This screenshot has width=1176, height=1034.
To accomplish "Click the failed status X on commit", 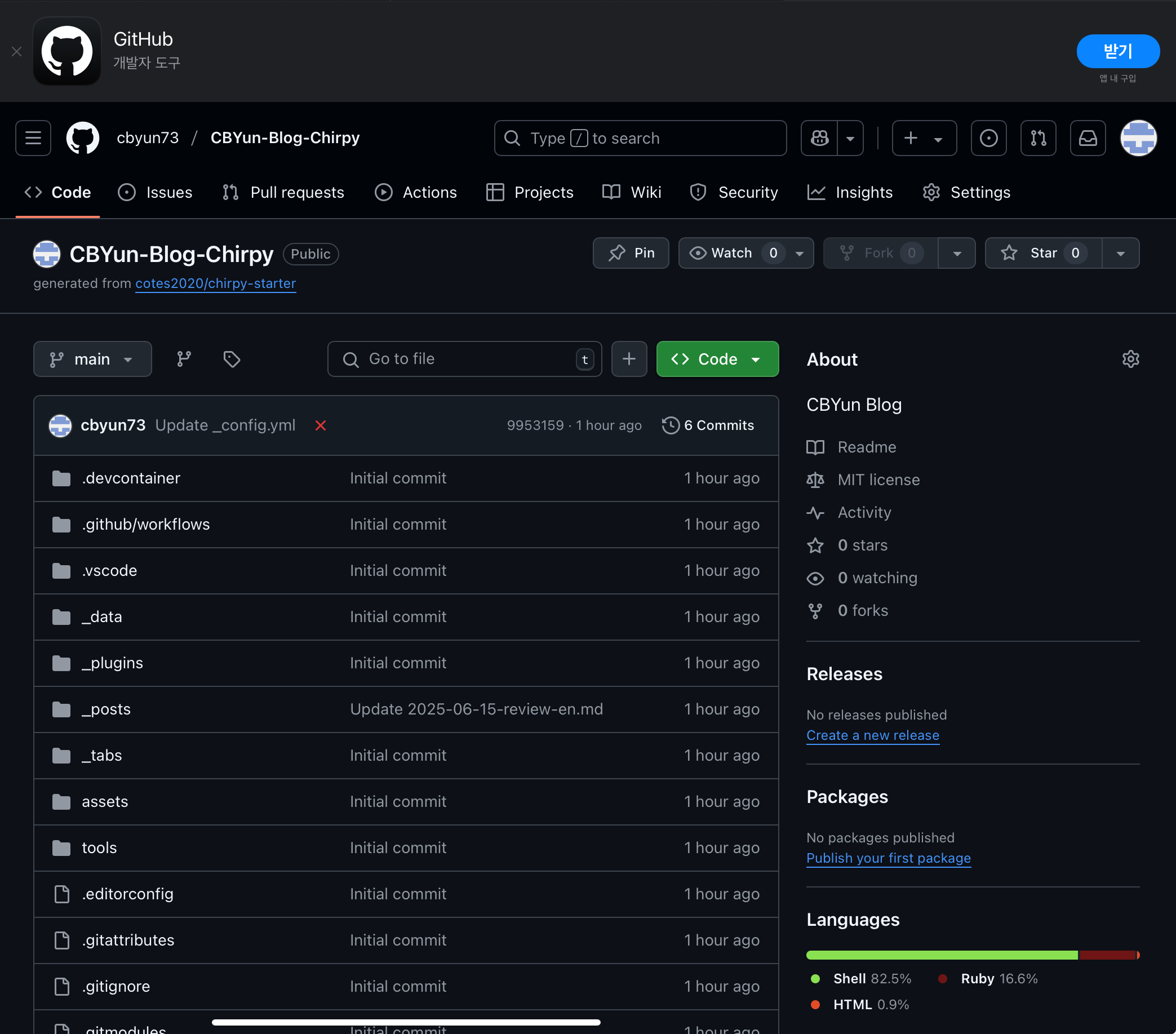I will tap(321, 425).
